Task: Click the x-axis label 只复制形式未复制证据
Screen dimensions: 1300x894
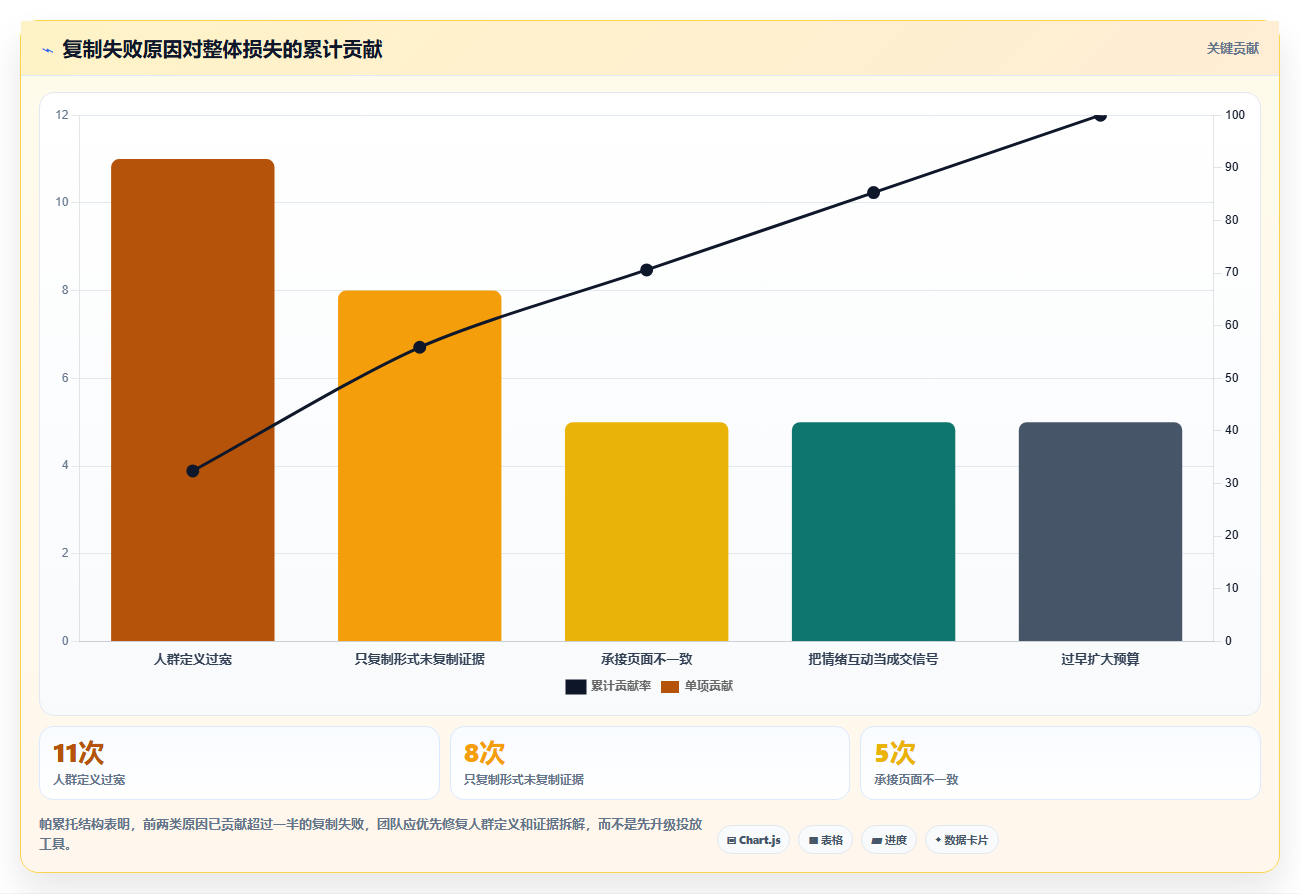Action: 420,660
